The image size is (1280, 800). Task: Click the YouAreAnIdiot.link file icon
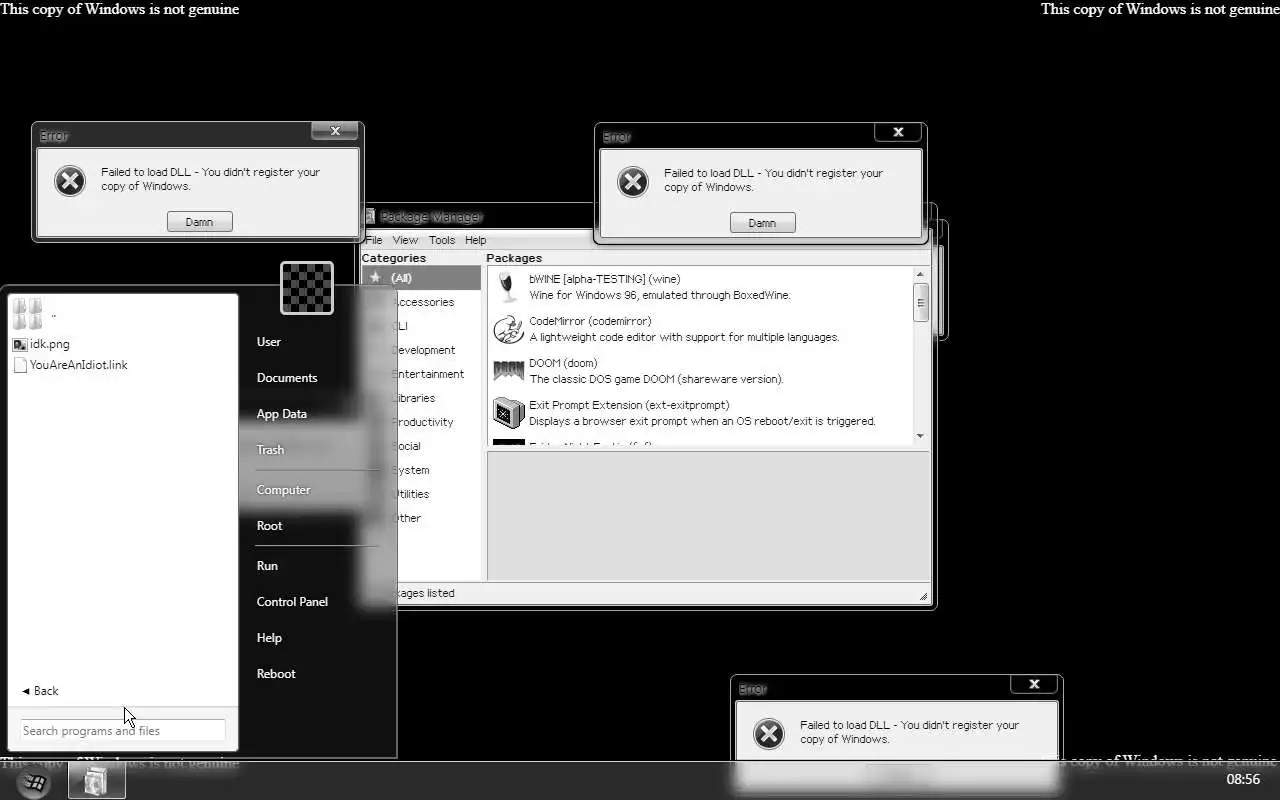20,365
